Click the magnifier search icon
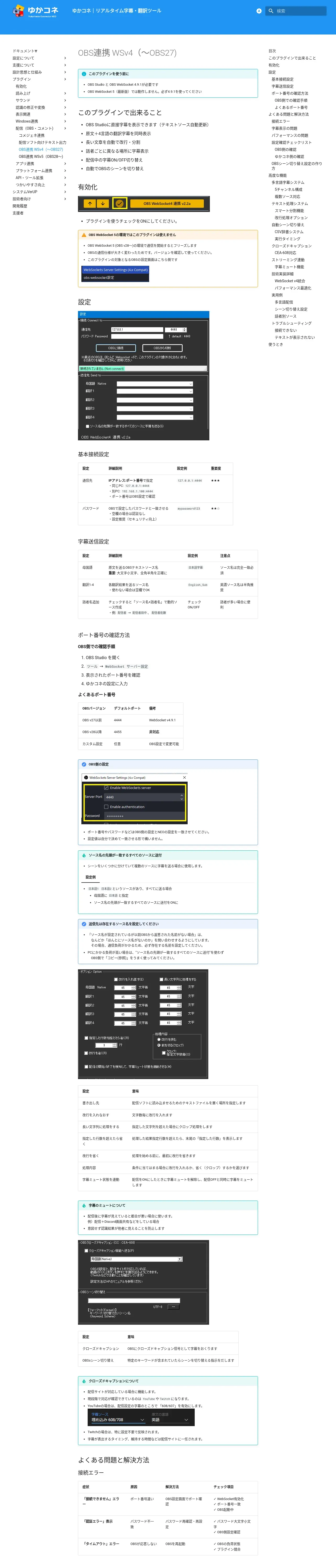336x1568 pixels. point(271,11)
